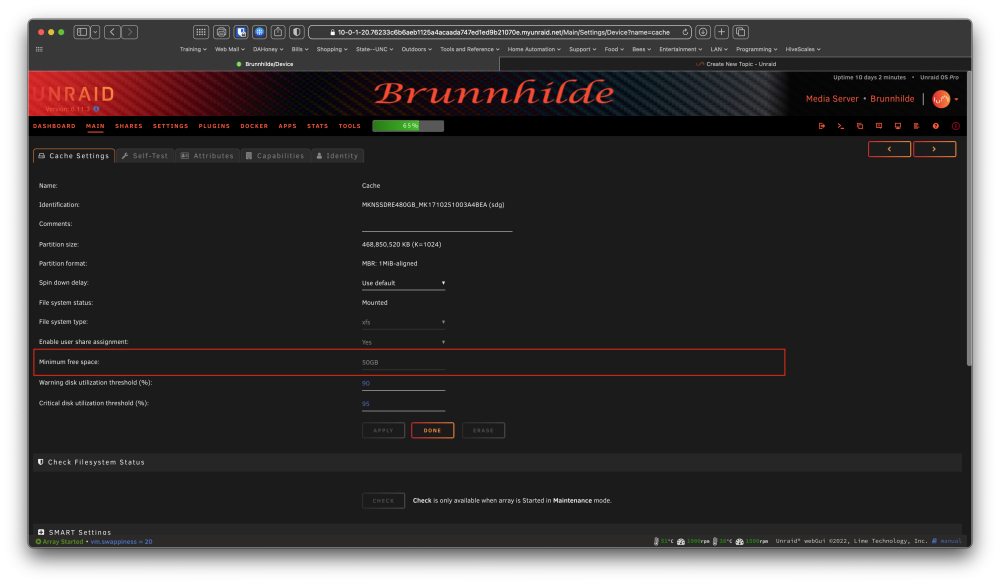Click the 65% progress bar
This screenshot has height=585, width=1000.
coord(408,126)
